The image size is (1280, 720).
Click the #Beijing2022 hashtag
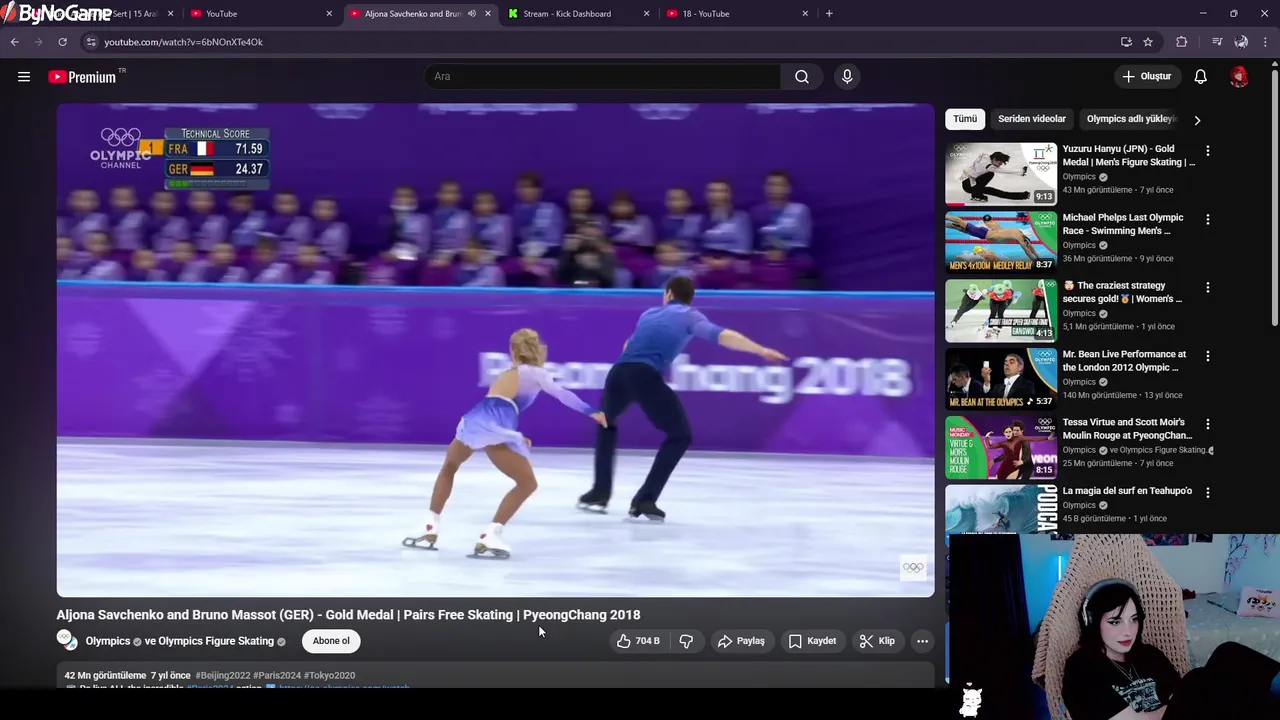point(223,676)
